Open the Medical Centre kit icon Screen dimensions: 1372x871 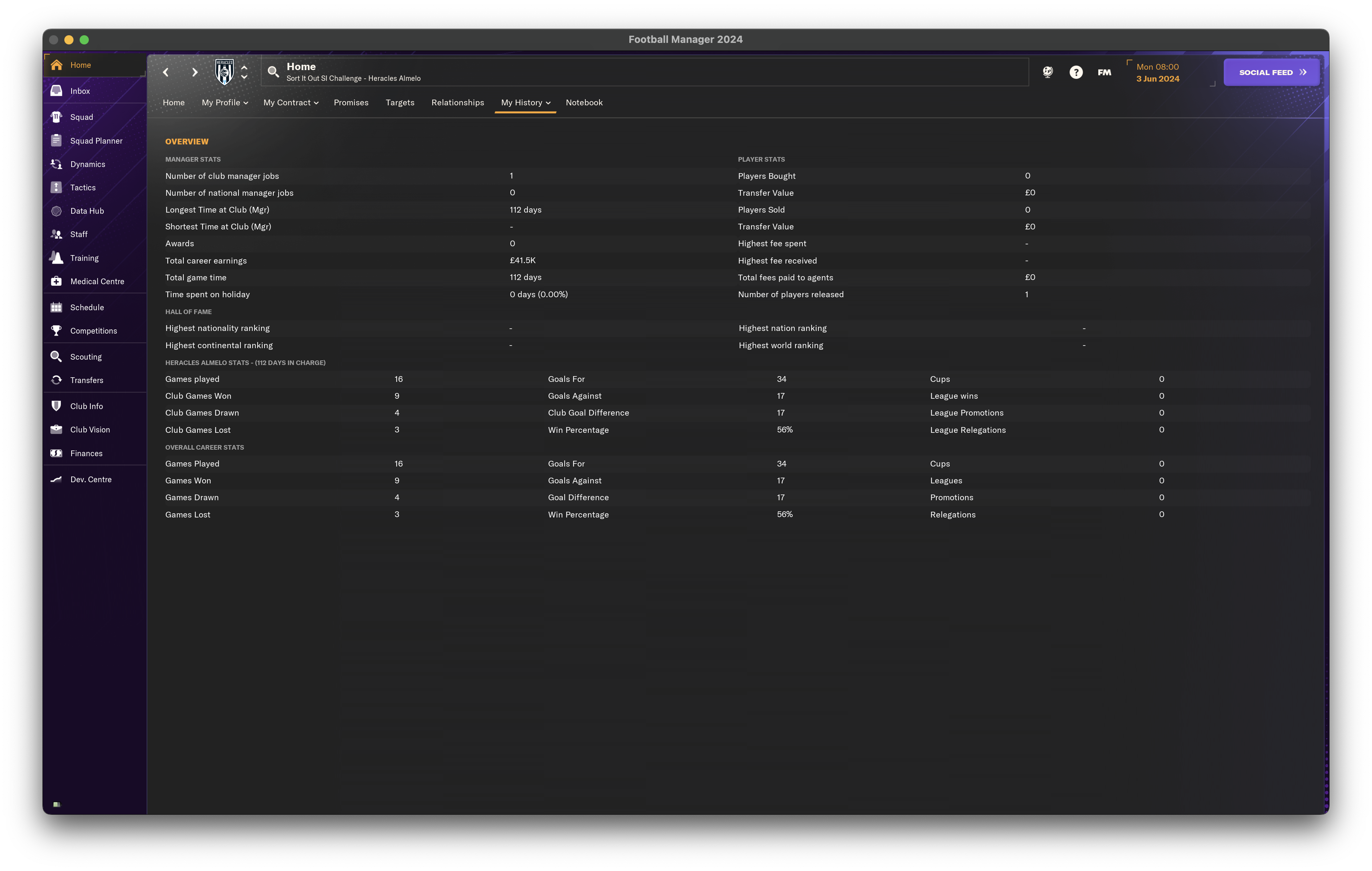click(x=56, y=281)
